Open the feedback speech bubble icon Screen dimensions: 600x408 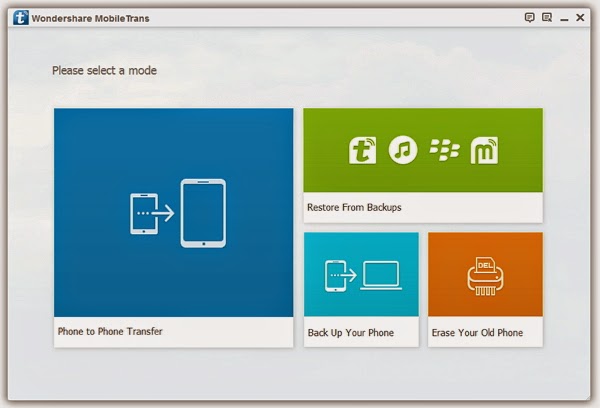530,18
